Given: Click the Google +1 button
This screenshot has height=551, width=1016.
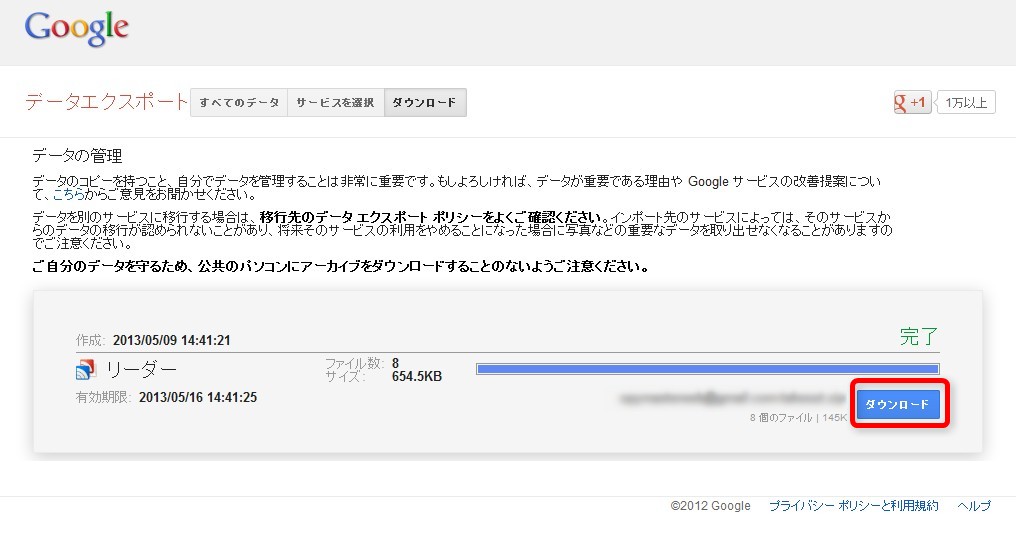Looking at the screenshot, I should (912, 102).
